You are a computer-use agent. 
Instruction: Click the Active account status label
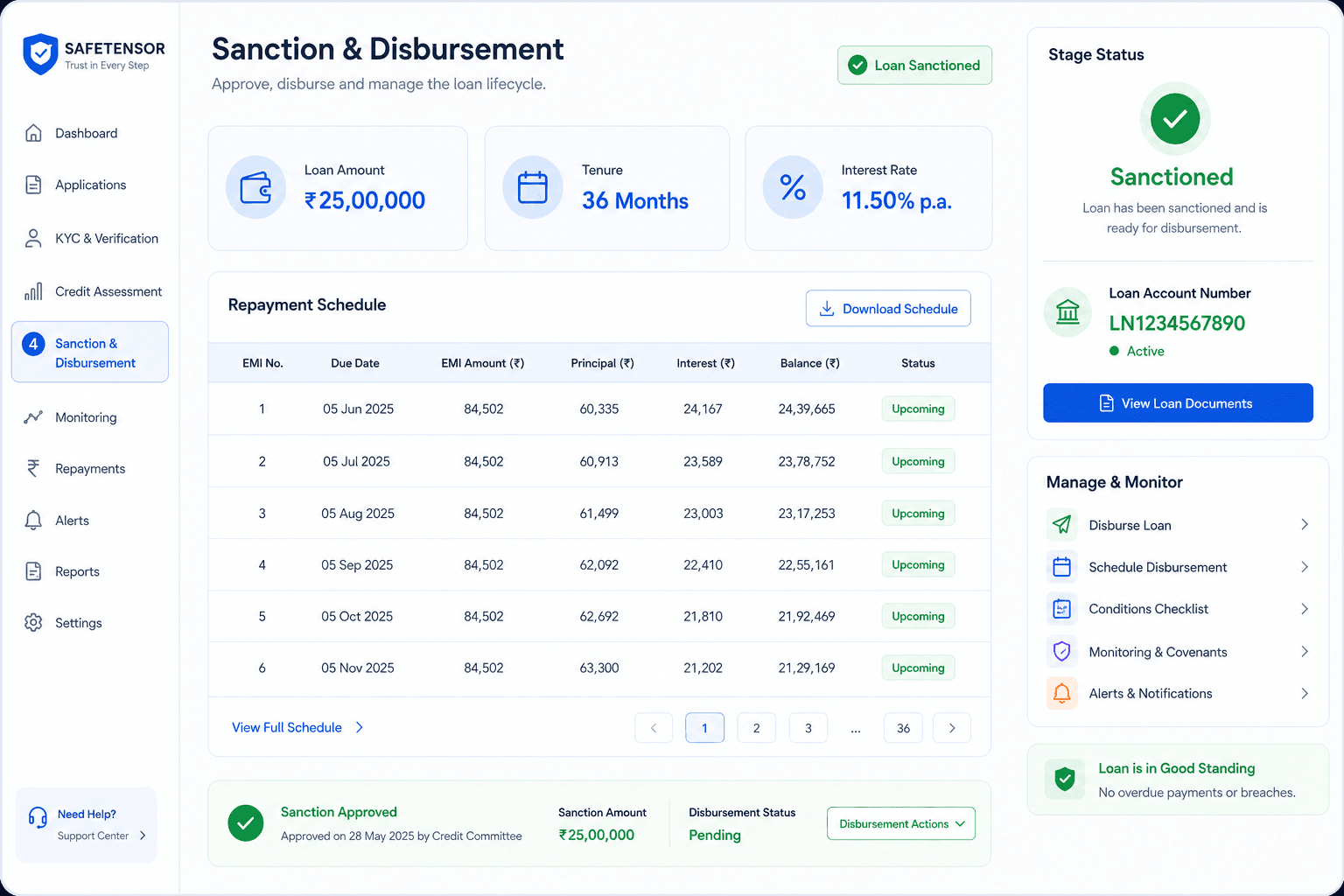click(x=1145, y=351)
